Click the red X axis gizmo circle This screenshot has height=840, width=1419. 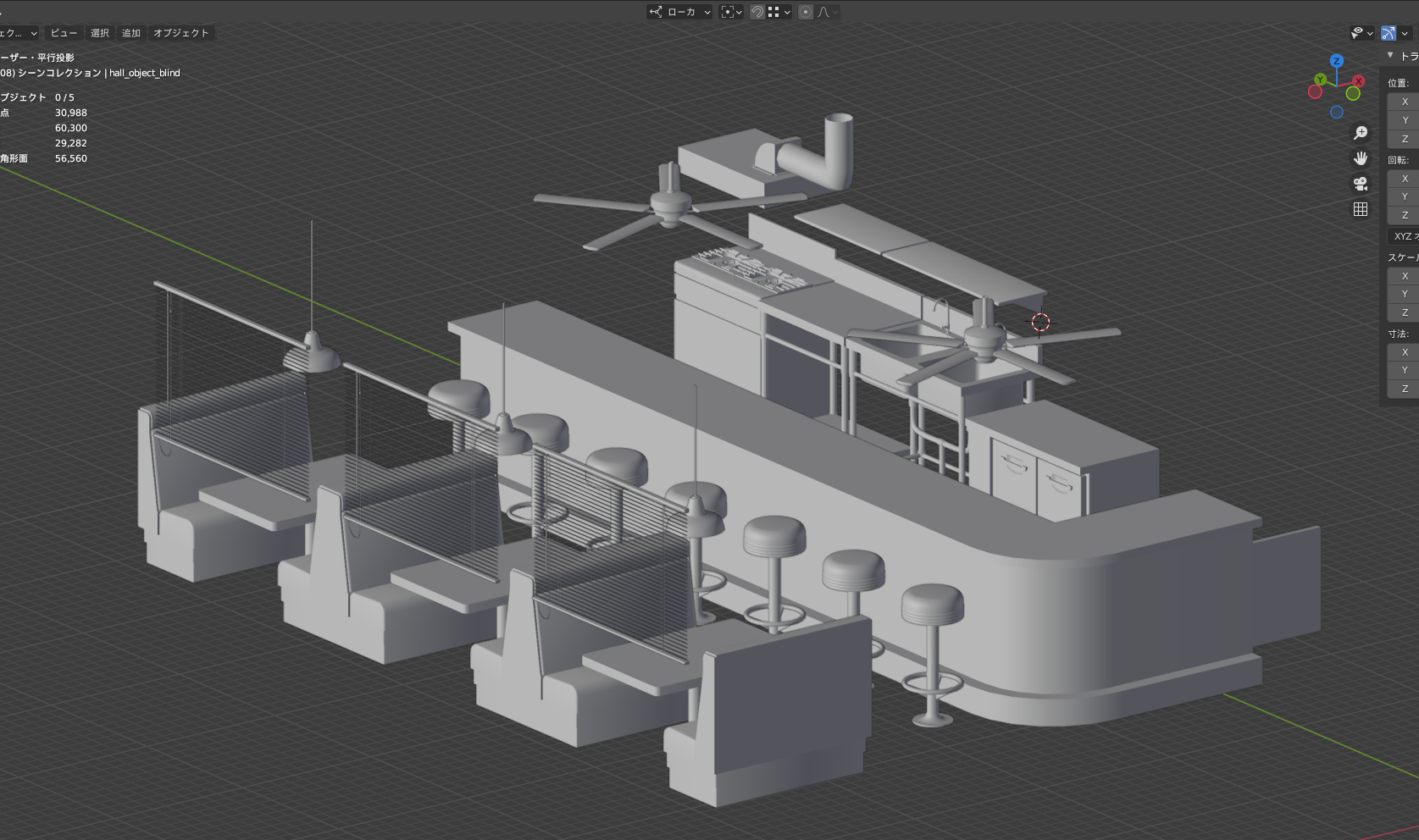[x=1358, y=81]
